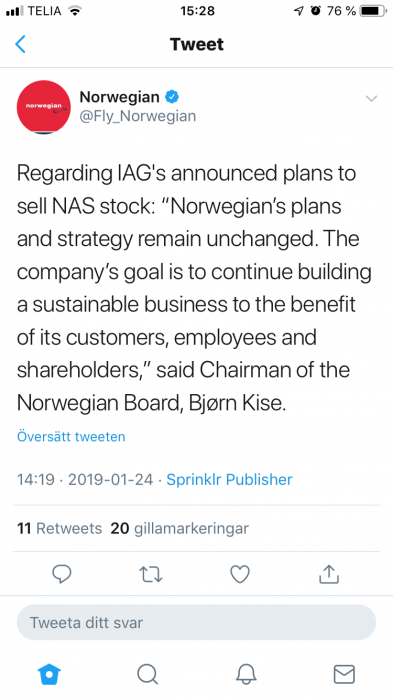This screenshot has width=393, height=700.
Task: Tap the retweet arrows icon
Action: [x=151, y=575]
